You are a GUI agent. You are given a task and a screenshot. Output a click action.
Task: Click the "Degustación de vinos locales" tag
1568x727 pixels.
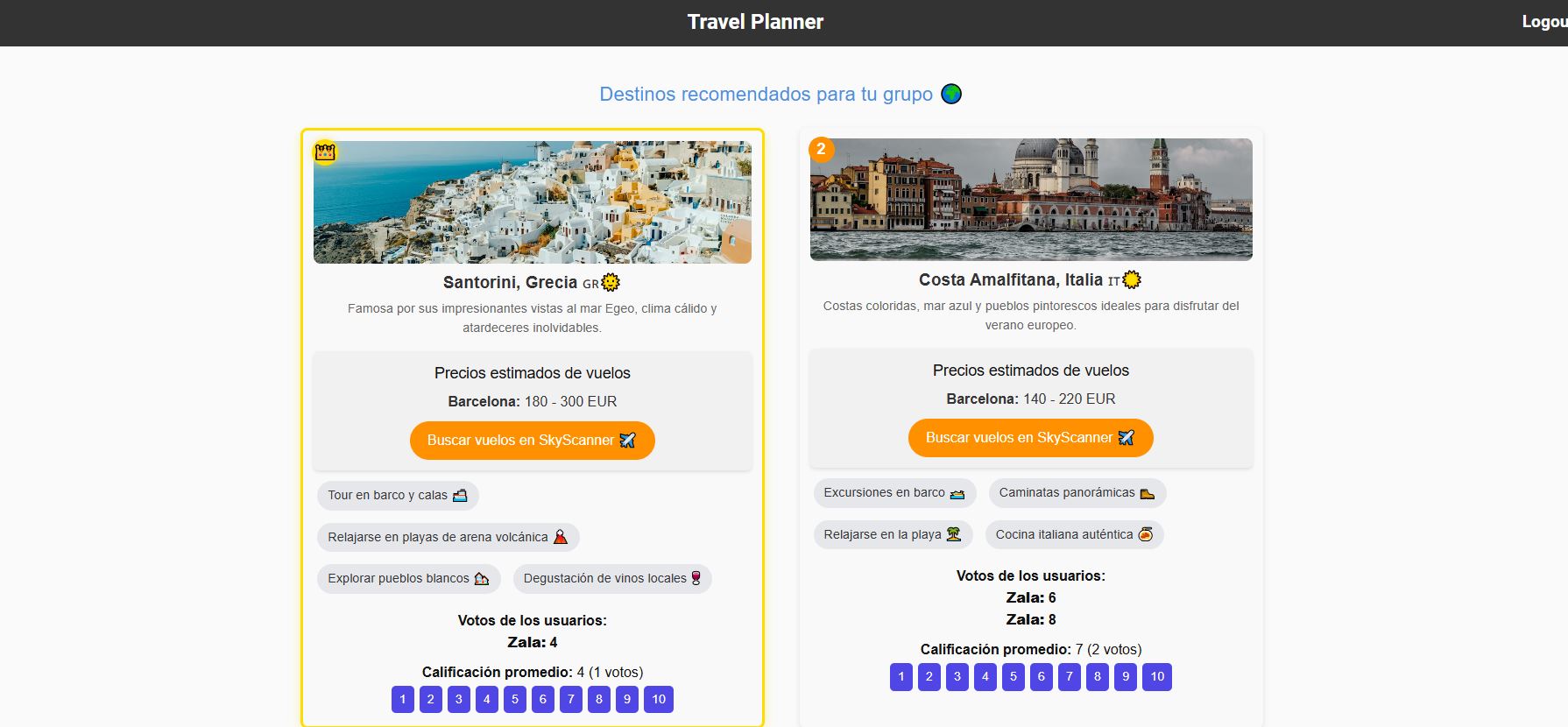pyautogui.click(x=612, y=578)
